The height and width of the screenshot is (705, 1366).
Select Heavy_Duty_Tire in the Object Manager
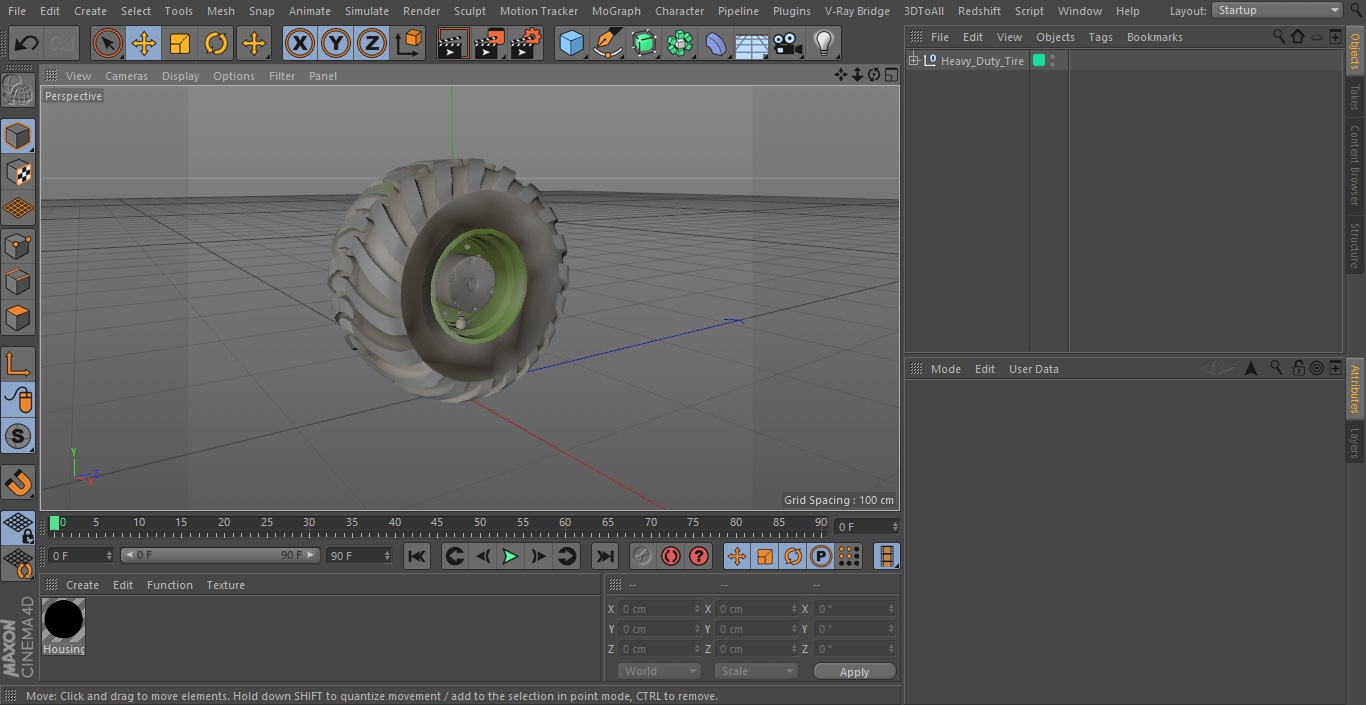pyautogui.click(x=982, y=61)
